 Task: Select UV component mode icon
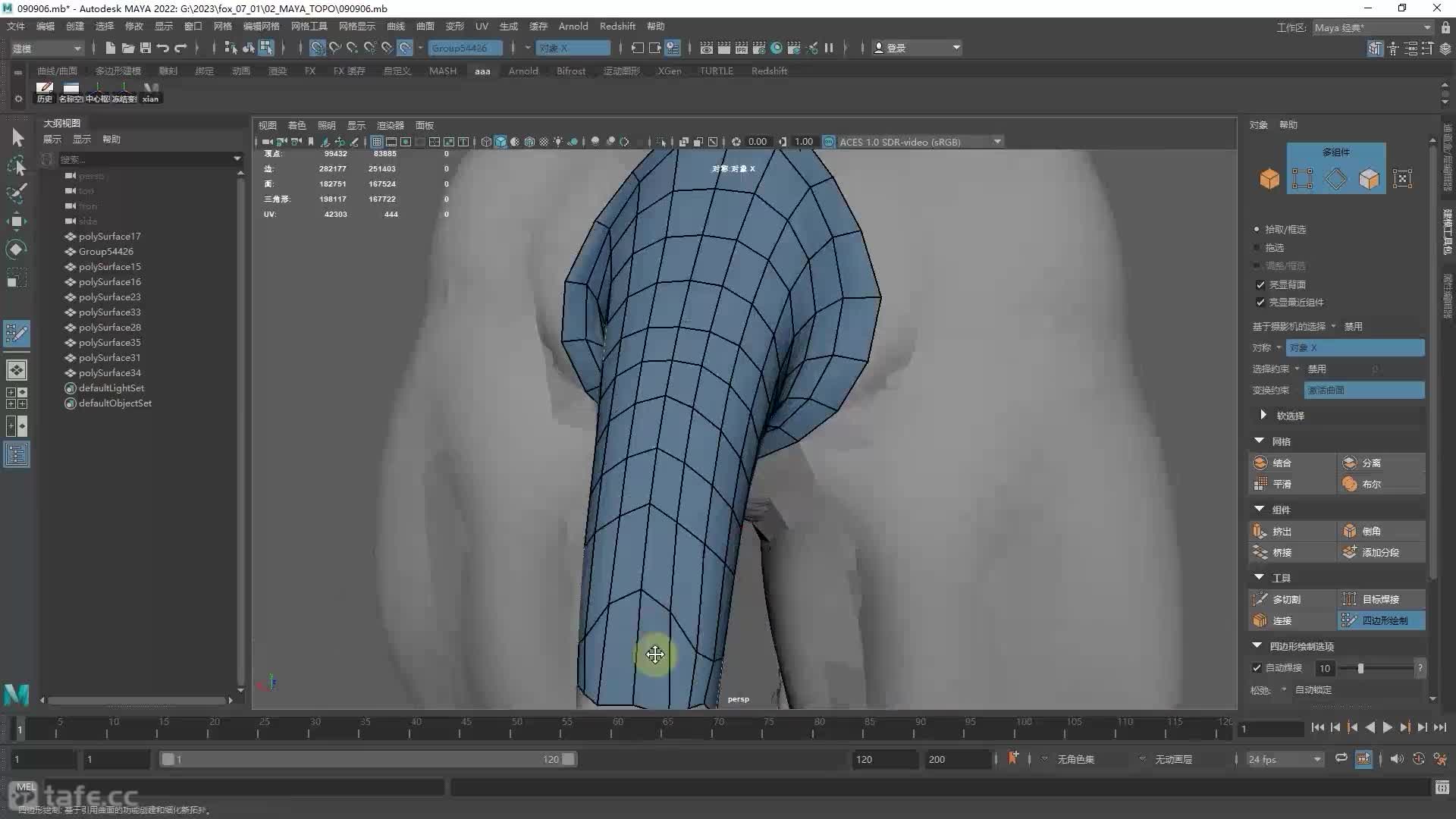point(1403,179)
